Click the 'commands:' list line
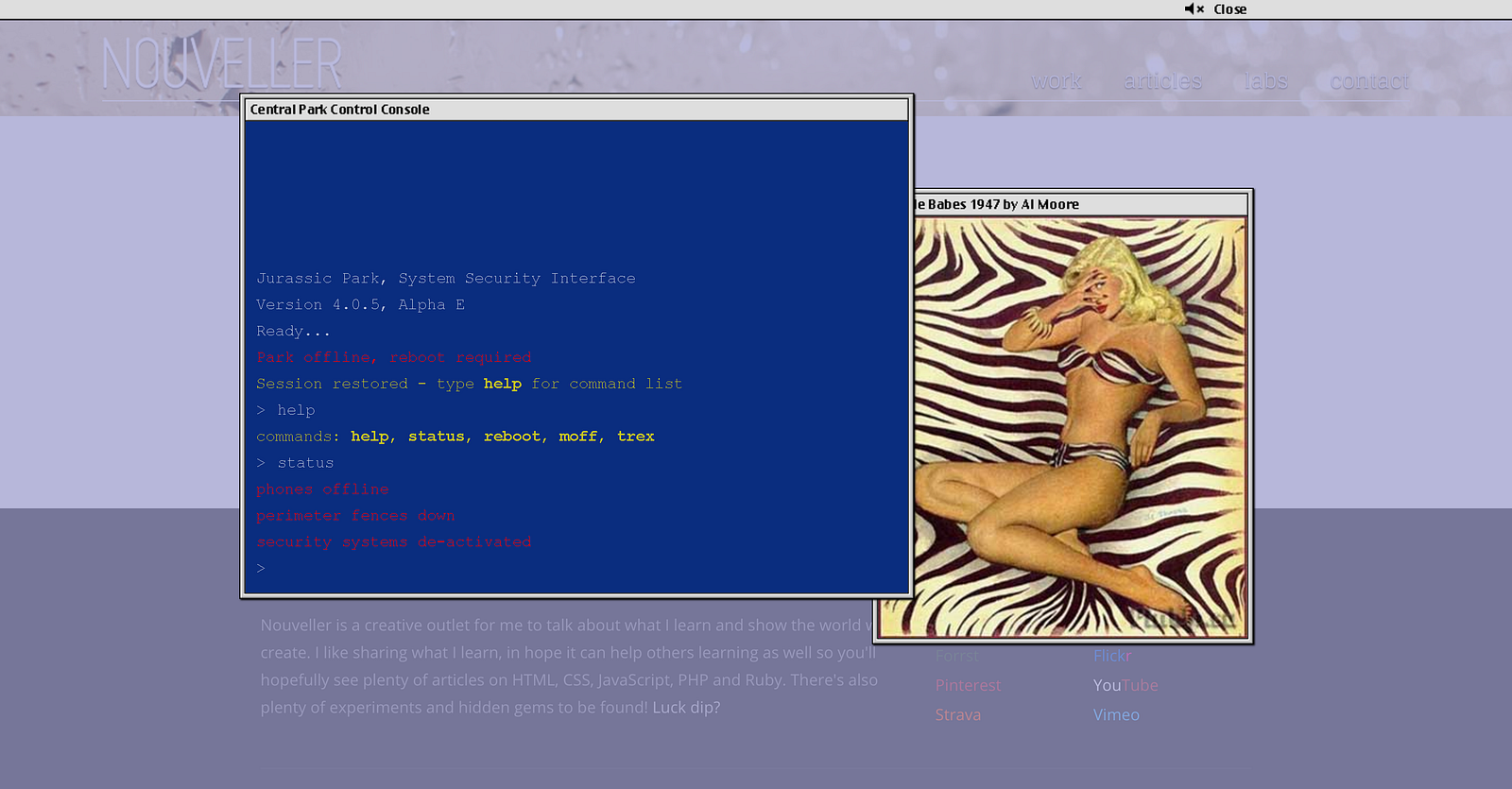This screenshot has height=789, width=1512. (455, 437)
